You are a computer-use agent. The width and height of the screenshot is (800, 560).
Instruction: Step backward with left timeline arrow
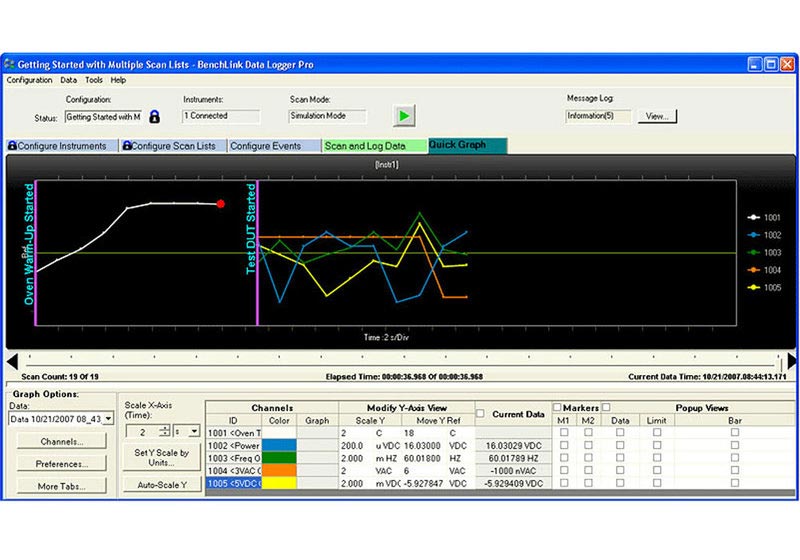[13, 362]
